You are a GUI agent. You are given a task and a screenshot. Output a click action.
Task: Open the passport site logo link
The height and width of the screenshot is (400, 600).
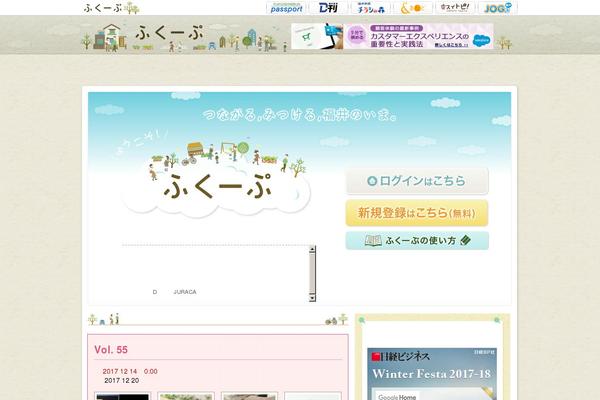tap(286, 8)
